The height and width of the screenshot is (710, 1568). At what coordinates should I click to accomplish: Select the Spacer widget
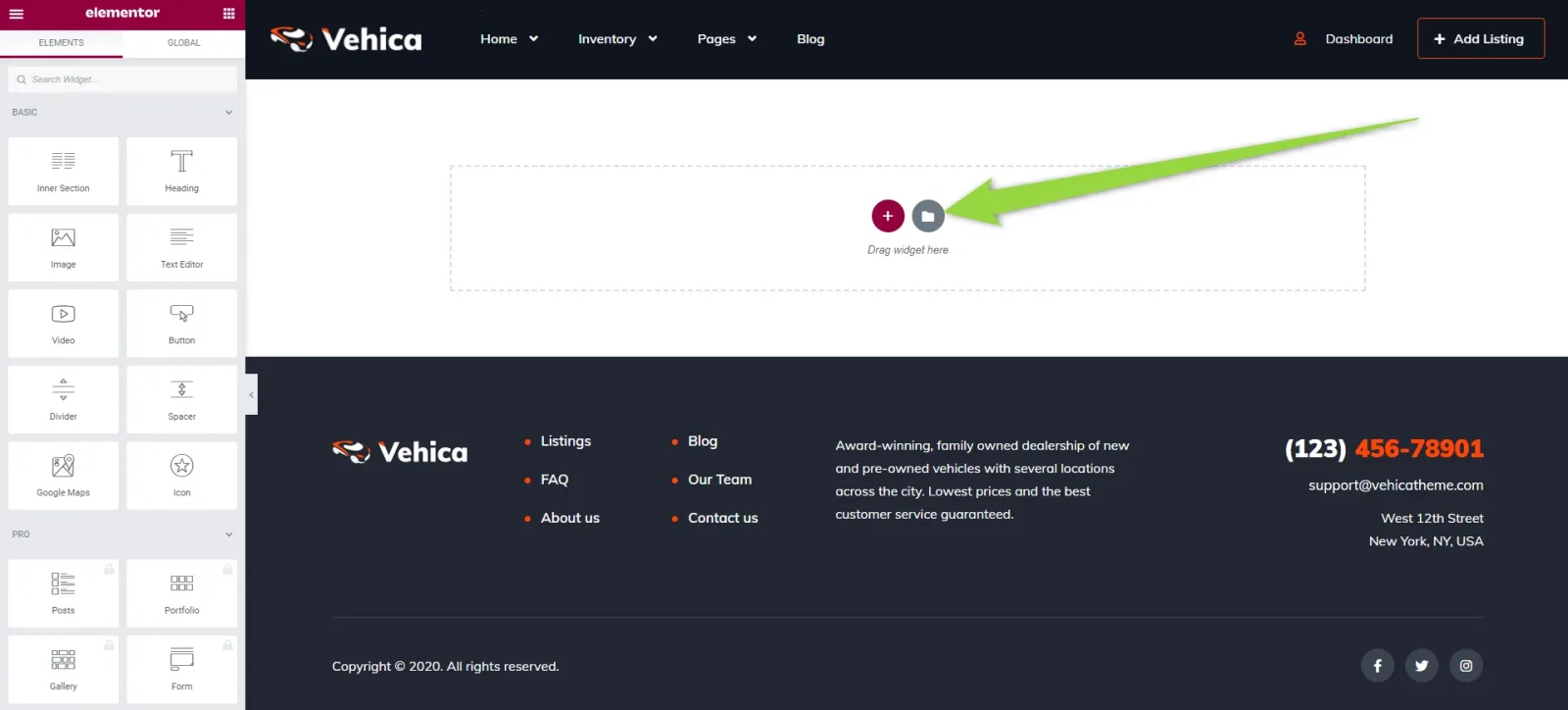pos(182,400)
